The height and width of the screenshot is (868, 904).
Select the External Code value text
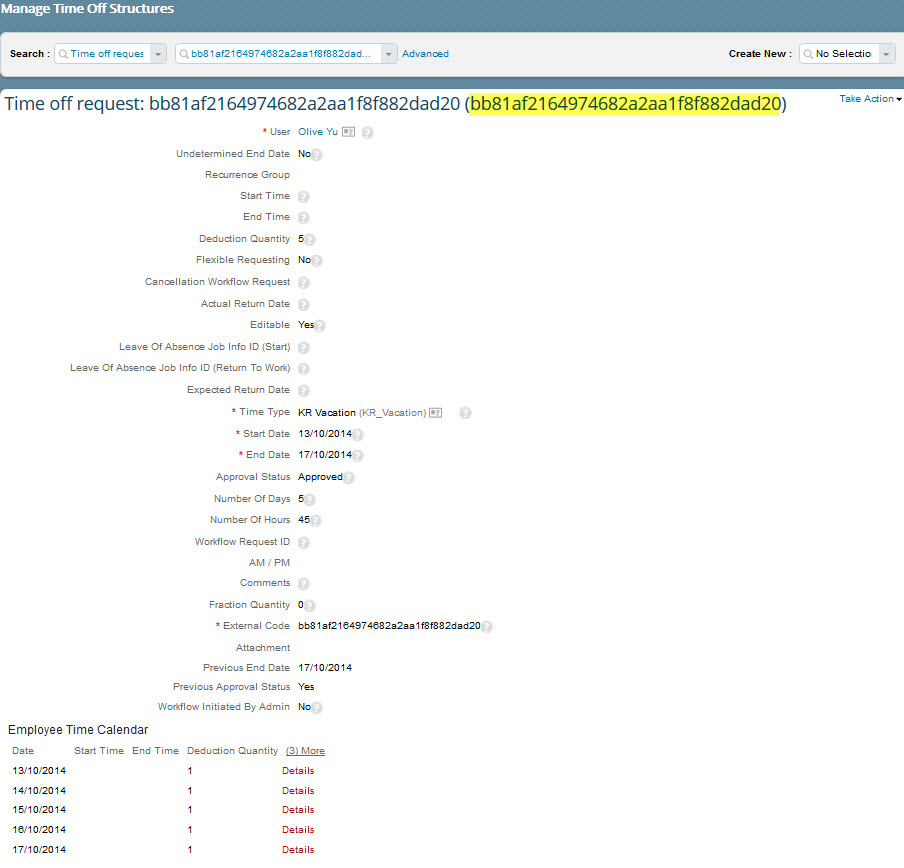(389, 625)
